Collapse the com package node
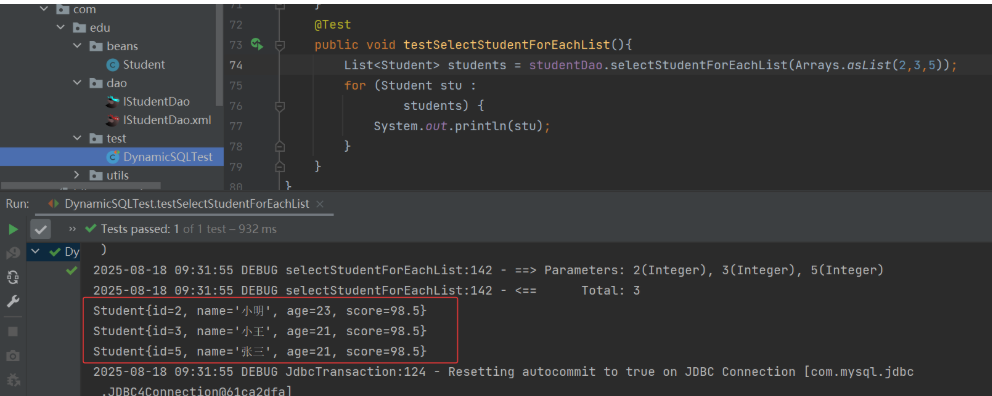Image resolution: width=992 pixels, height=396 pixels. [44, 9]
